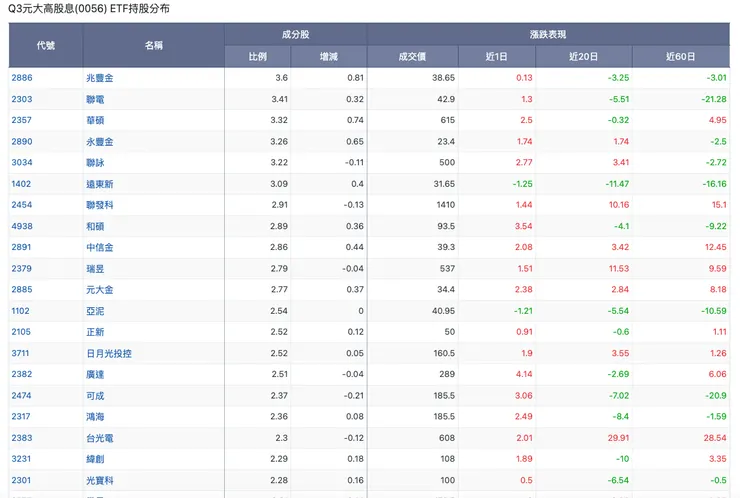Image resolution: width=740 pixels, height=498 pixels.
Task: Open stock code link 2885
Action: (x=22, y=289)
